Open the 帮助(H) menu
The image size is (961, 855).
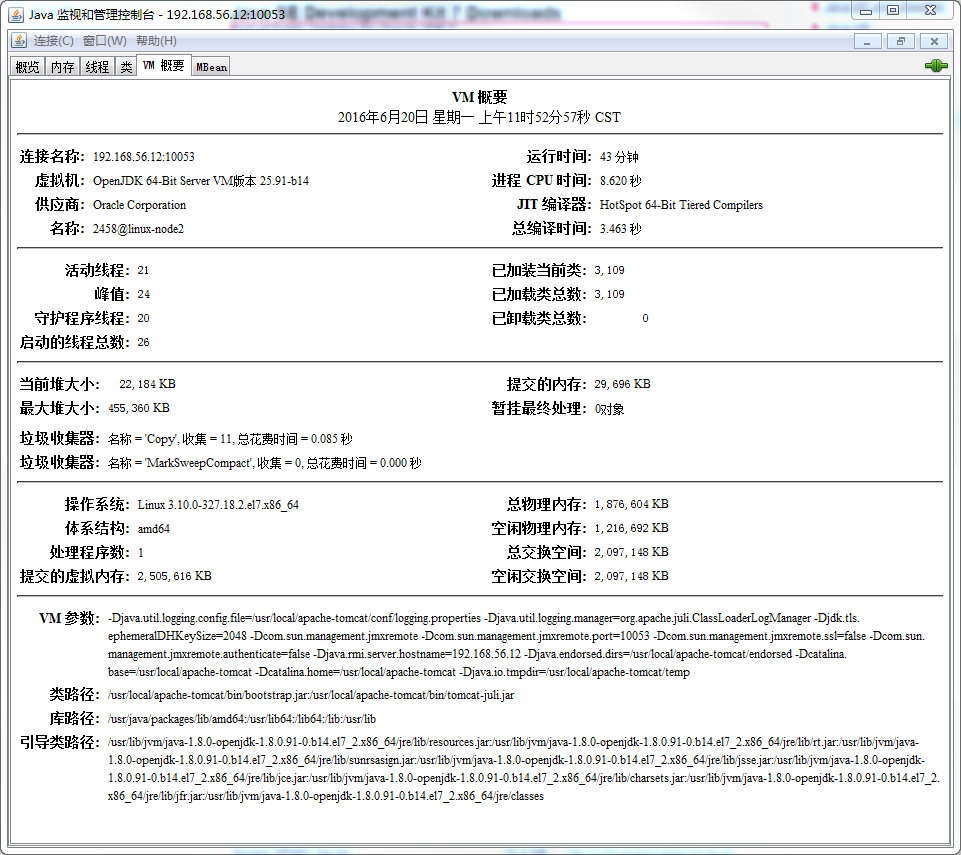[156, 41]
